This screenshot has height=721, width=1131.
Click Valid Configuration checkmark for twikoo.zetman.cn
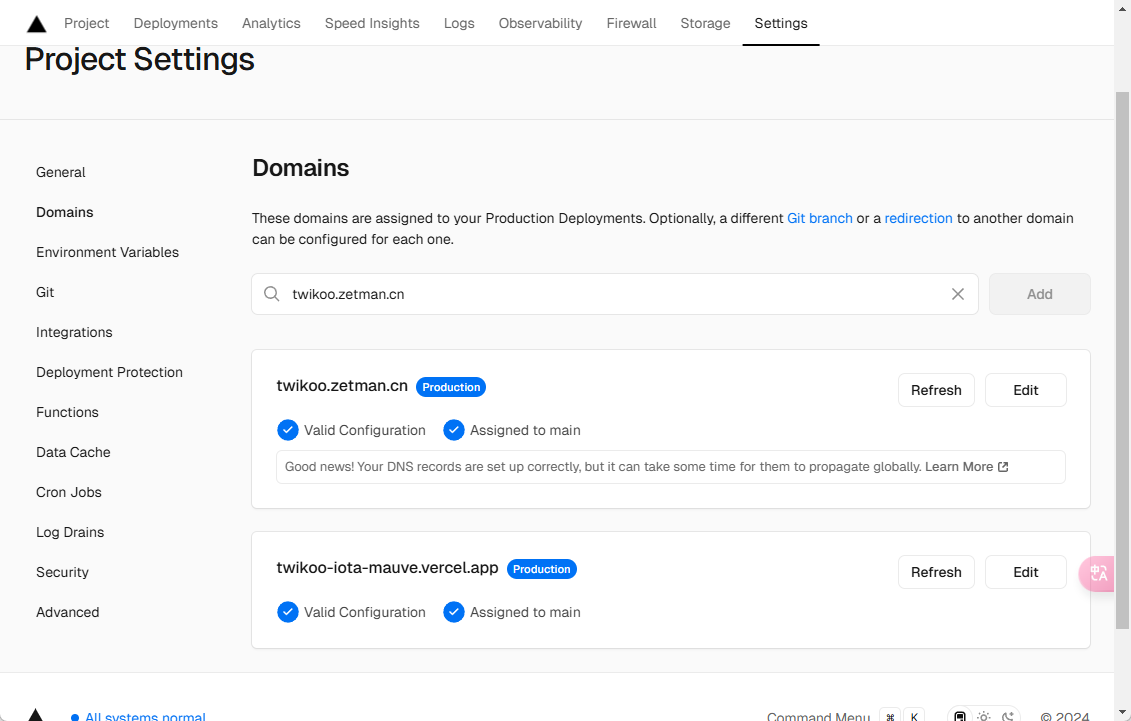(288, 430)
